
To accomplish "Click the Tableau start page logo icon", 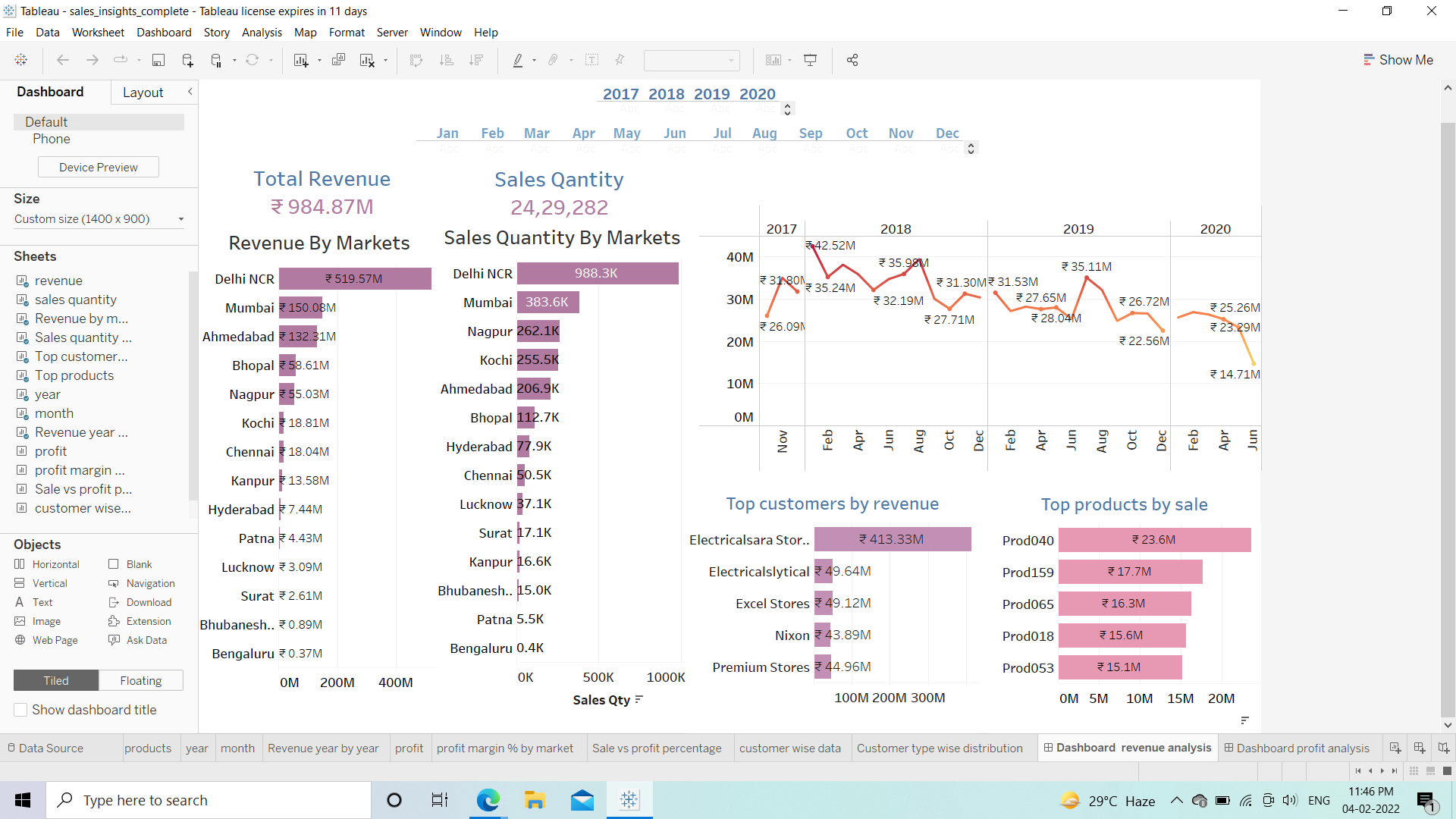I will coord(21,59).
